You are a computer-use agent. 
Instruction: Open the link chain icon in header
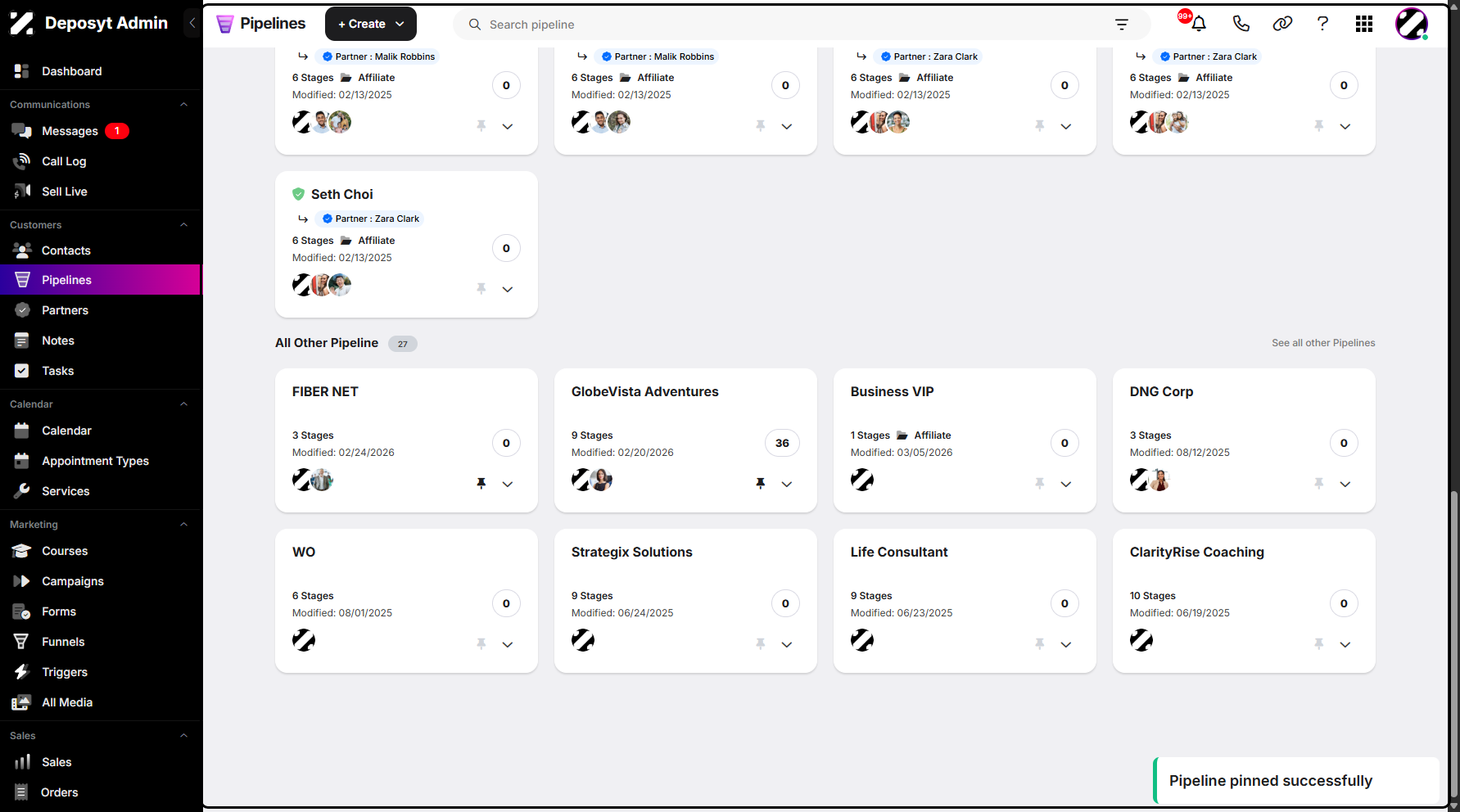(x=1282, y=24)
